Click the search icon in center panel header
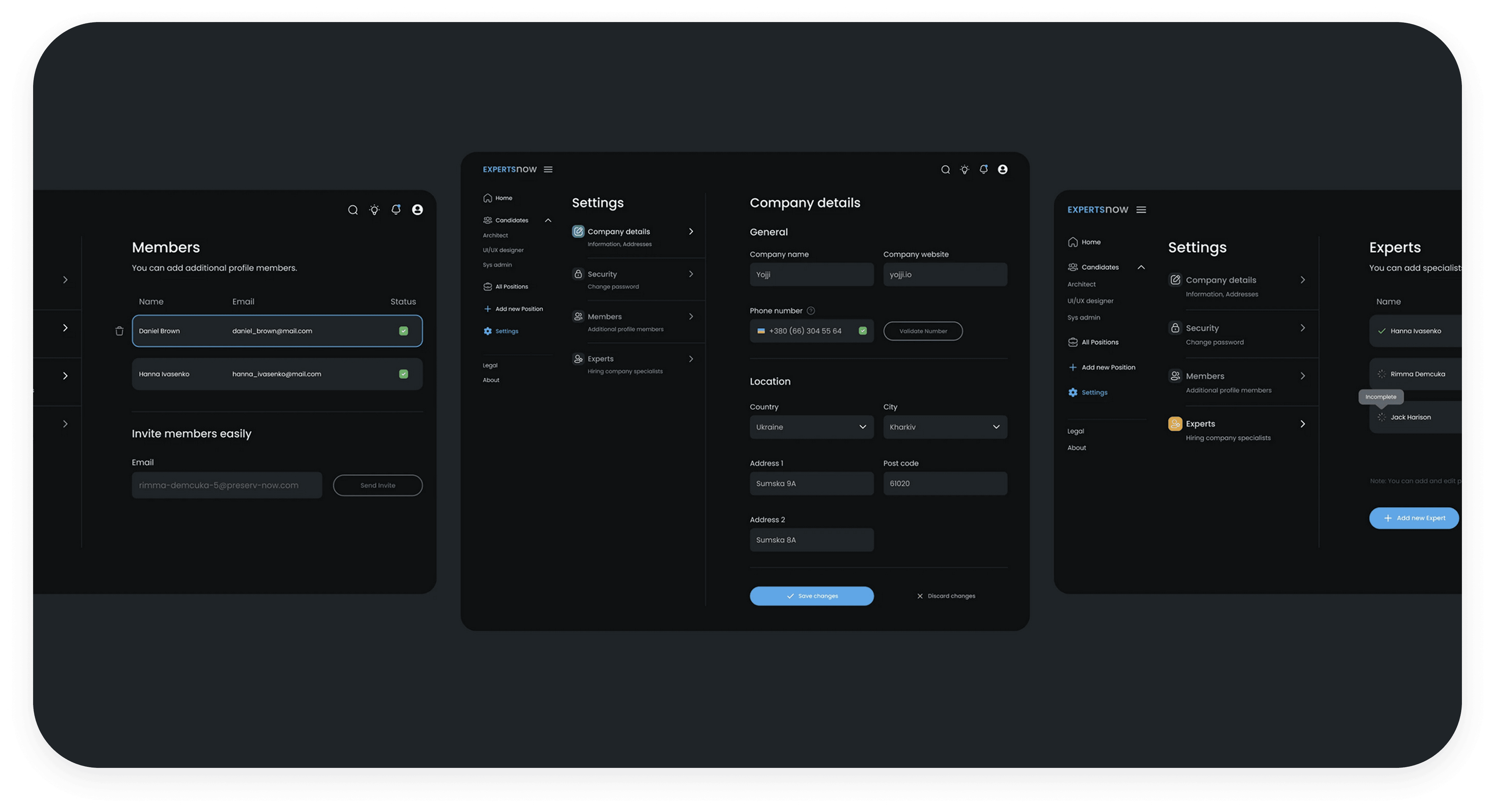Viewport: 1495px width, 812px height. [945, 169]
